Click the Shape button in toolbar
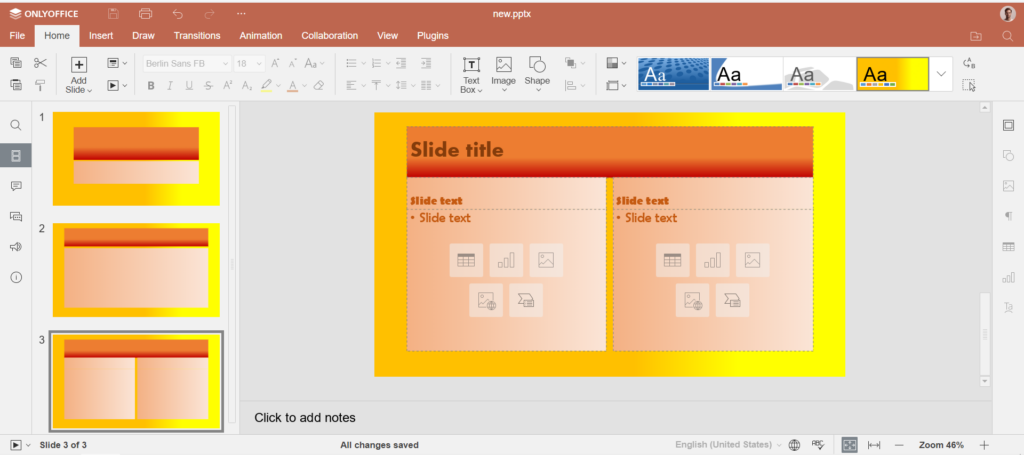This screenshot has height=455, width=1024. click(537, 75)
